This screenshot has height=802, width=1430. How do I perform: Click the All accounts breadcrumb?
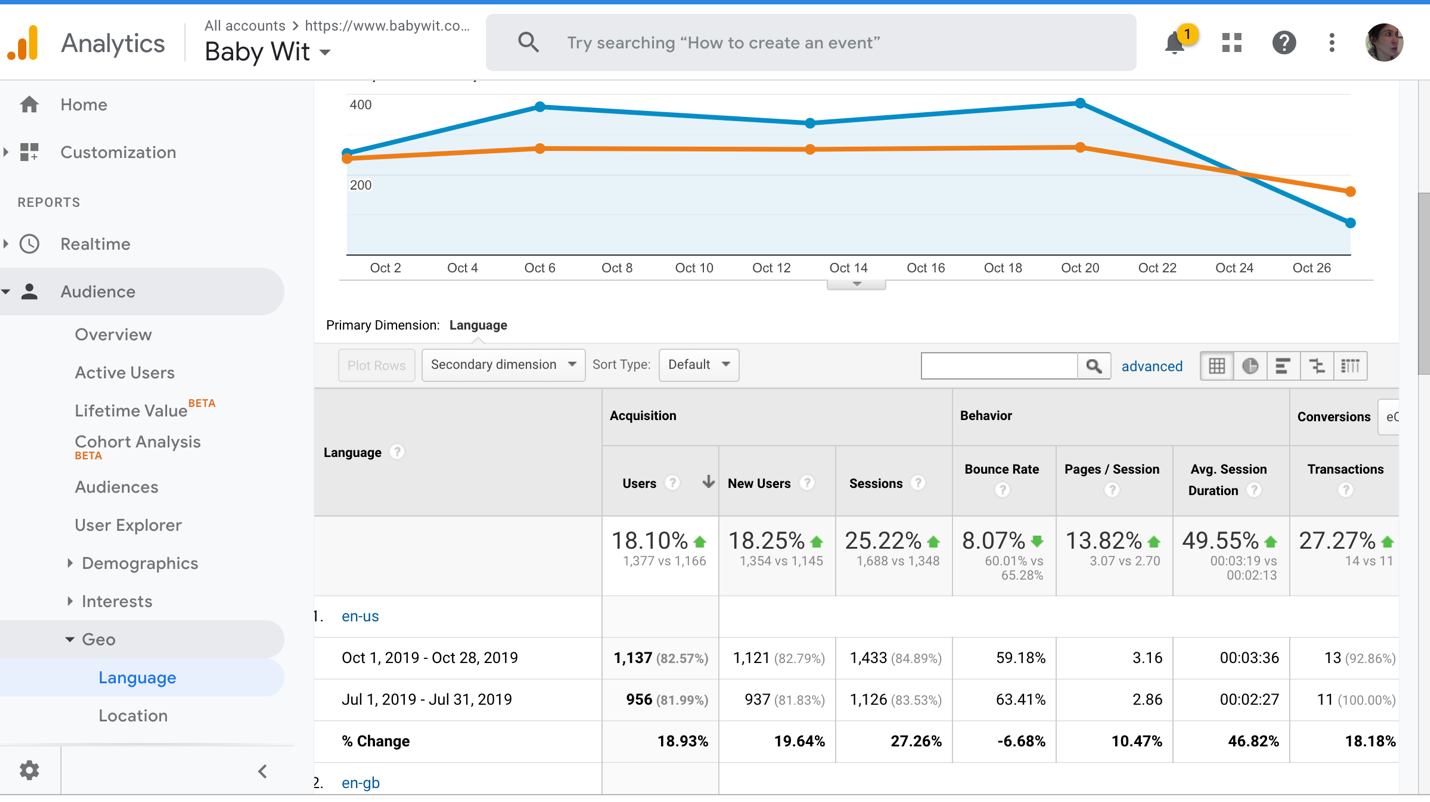[x=245, y=25]
